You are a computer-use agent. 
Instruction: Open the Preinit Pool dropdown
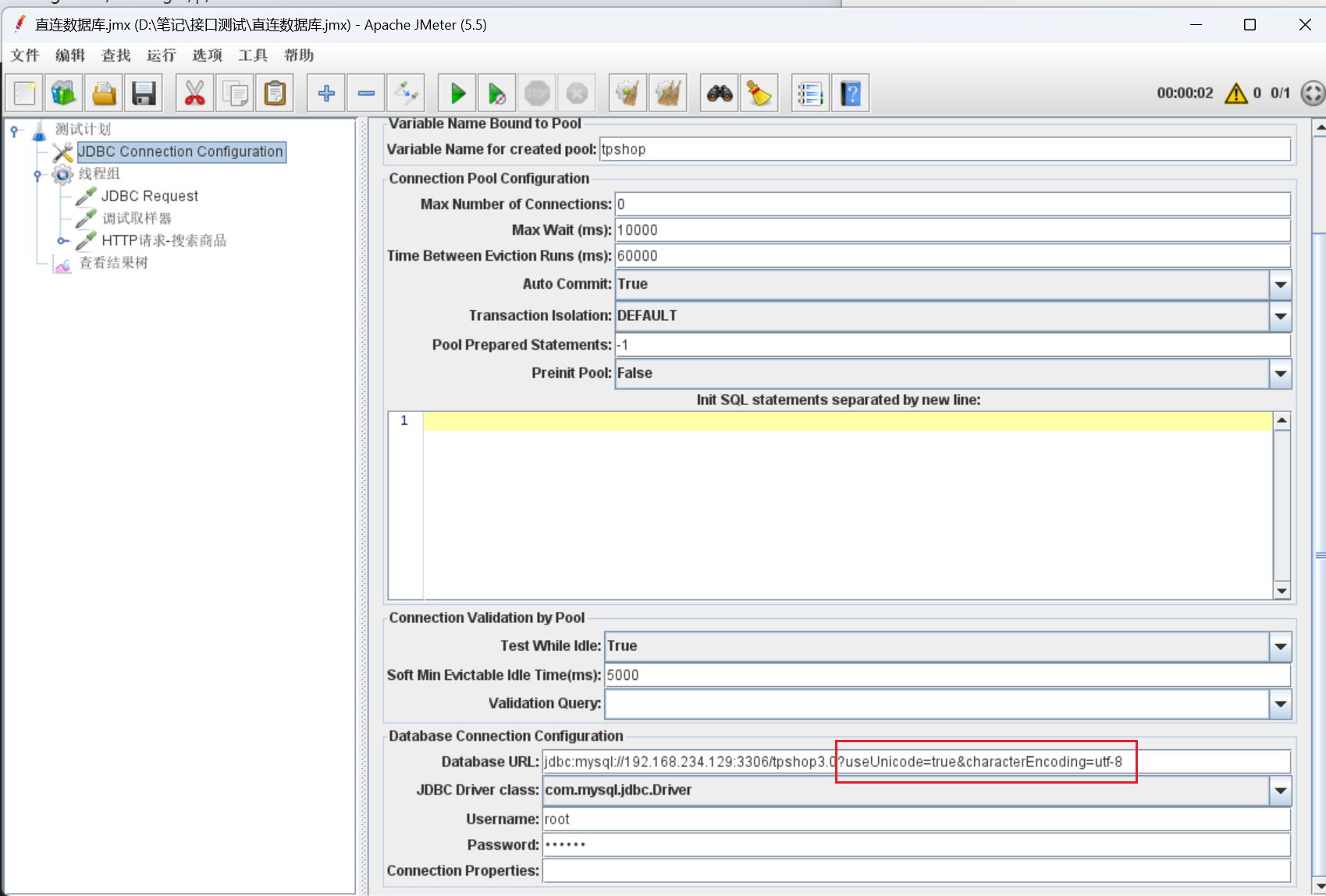(1280, 374)
